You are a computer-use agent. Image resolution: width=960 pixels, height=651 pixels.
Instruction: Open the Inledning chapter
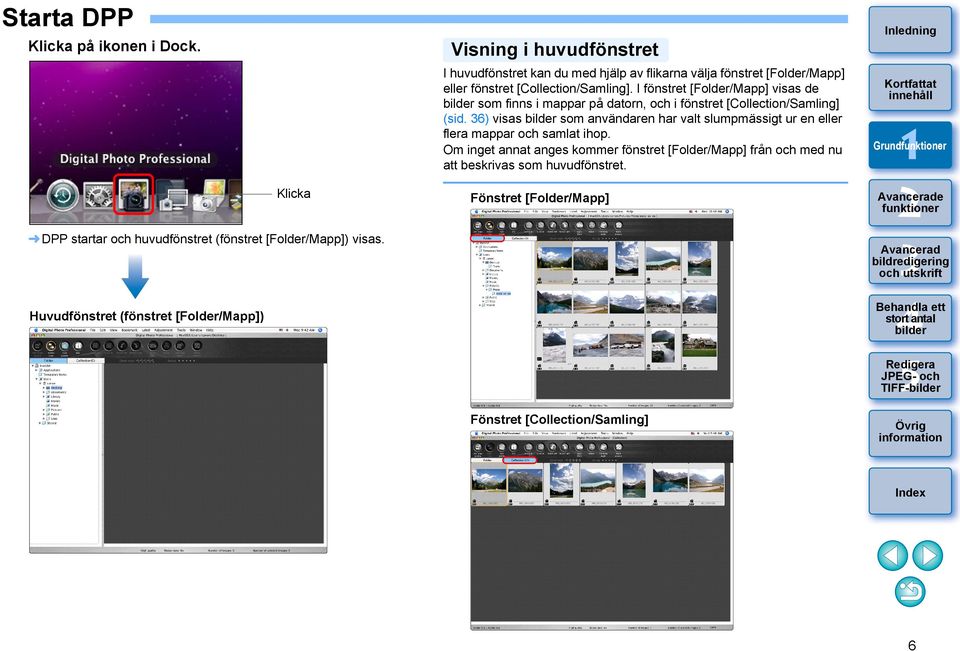910,30
